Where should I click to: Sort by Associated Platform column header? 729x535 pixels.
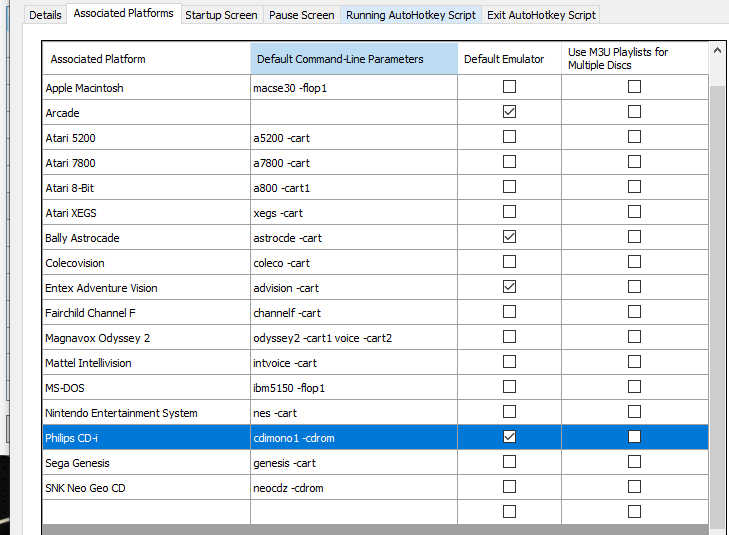pos(146,59)
